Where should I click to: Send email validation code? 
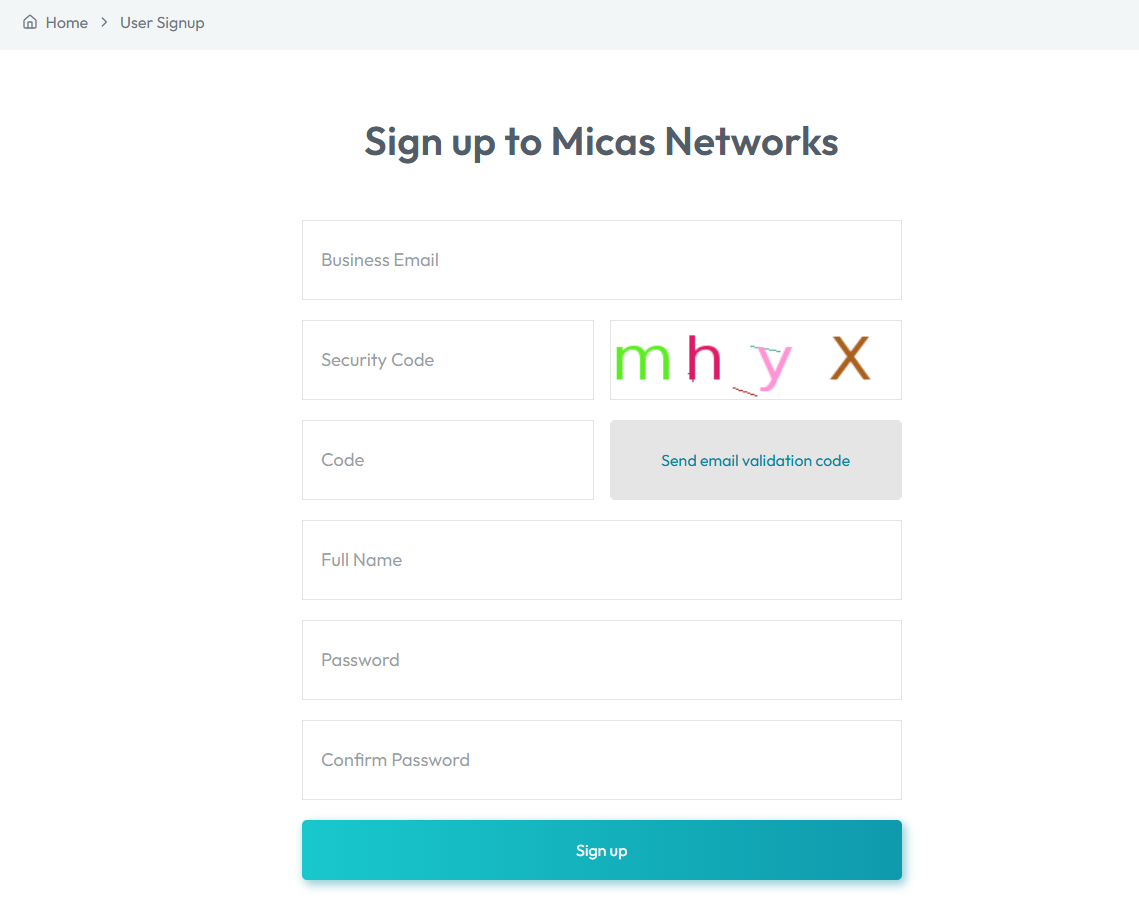(755, 460)
